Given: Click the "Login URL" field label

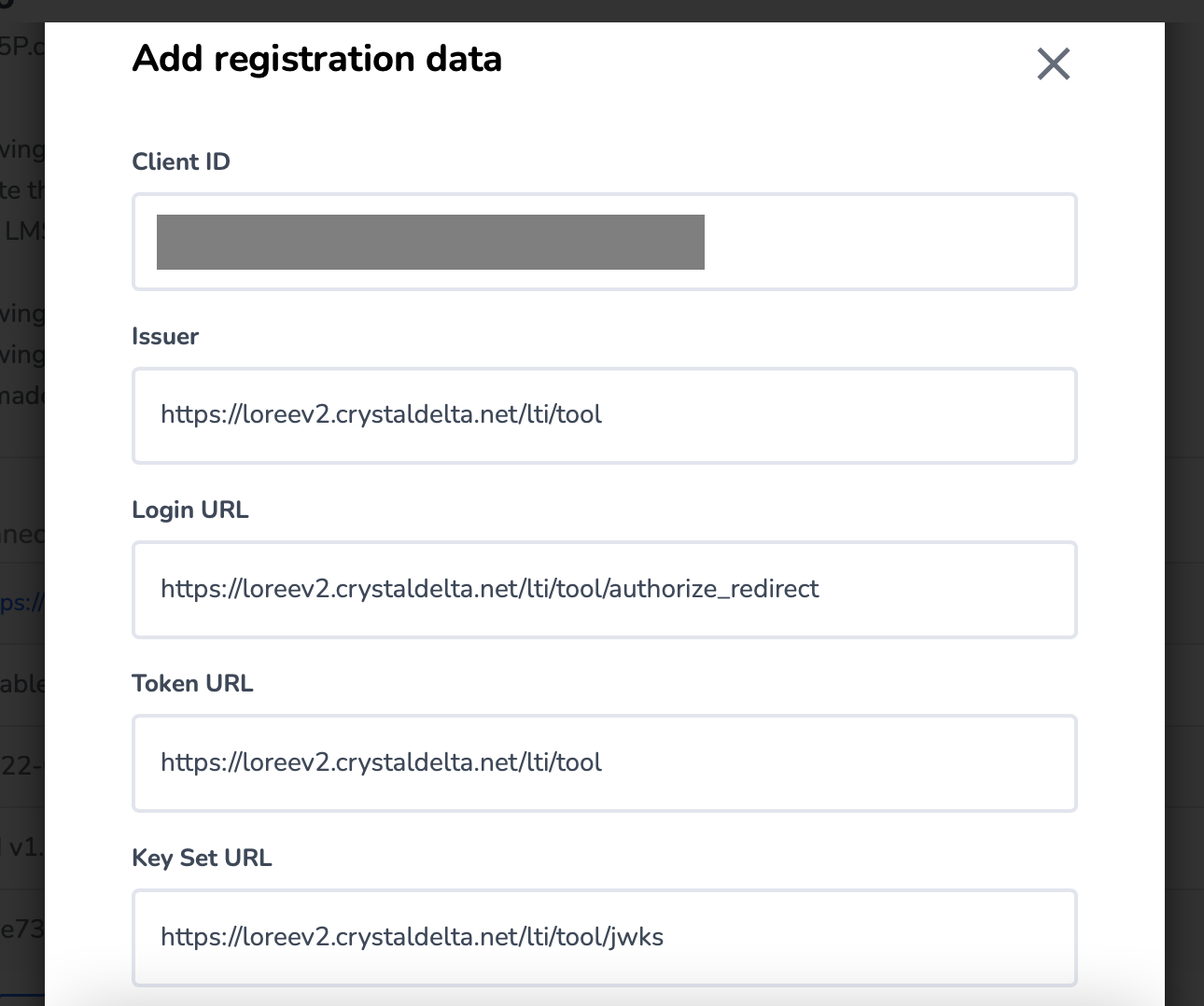Looking at the screenshot, I should tap(190, 510).
